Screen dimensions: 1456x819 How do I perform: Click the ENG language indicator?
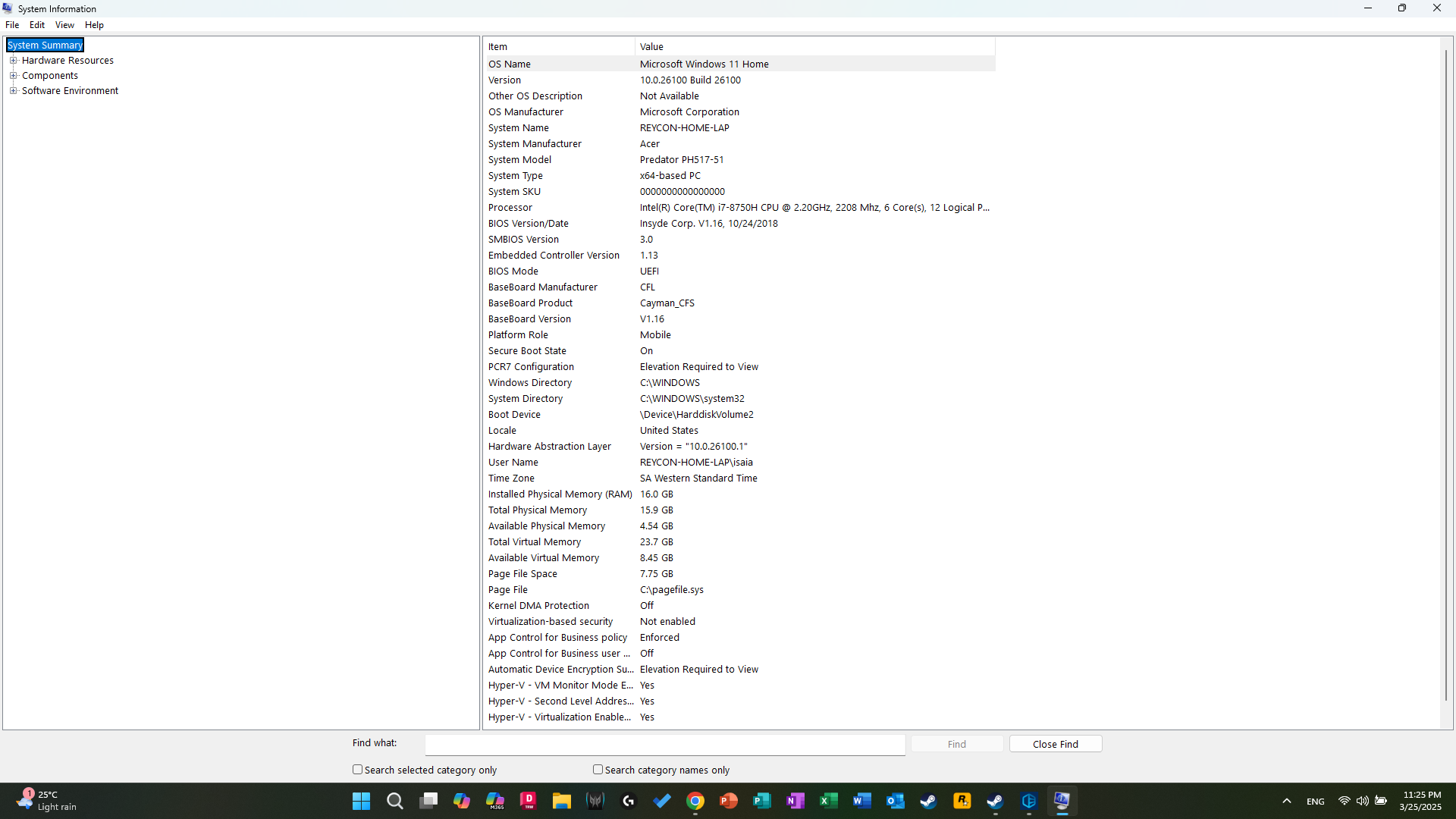coord(1316,802)
